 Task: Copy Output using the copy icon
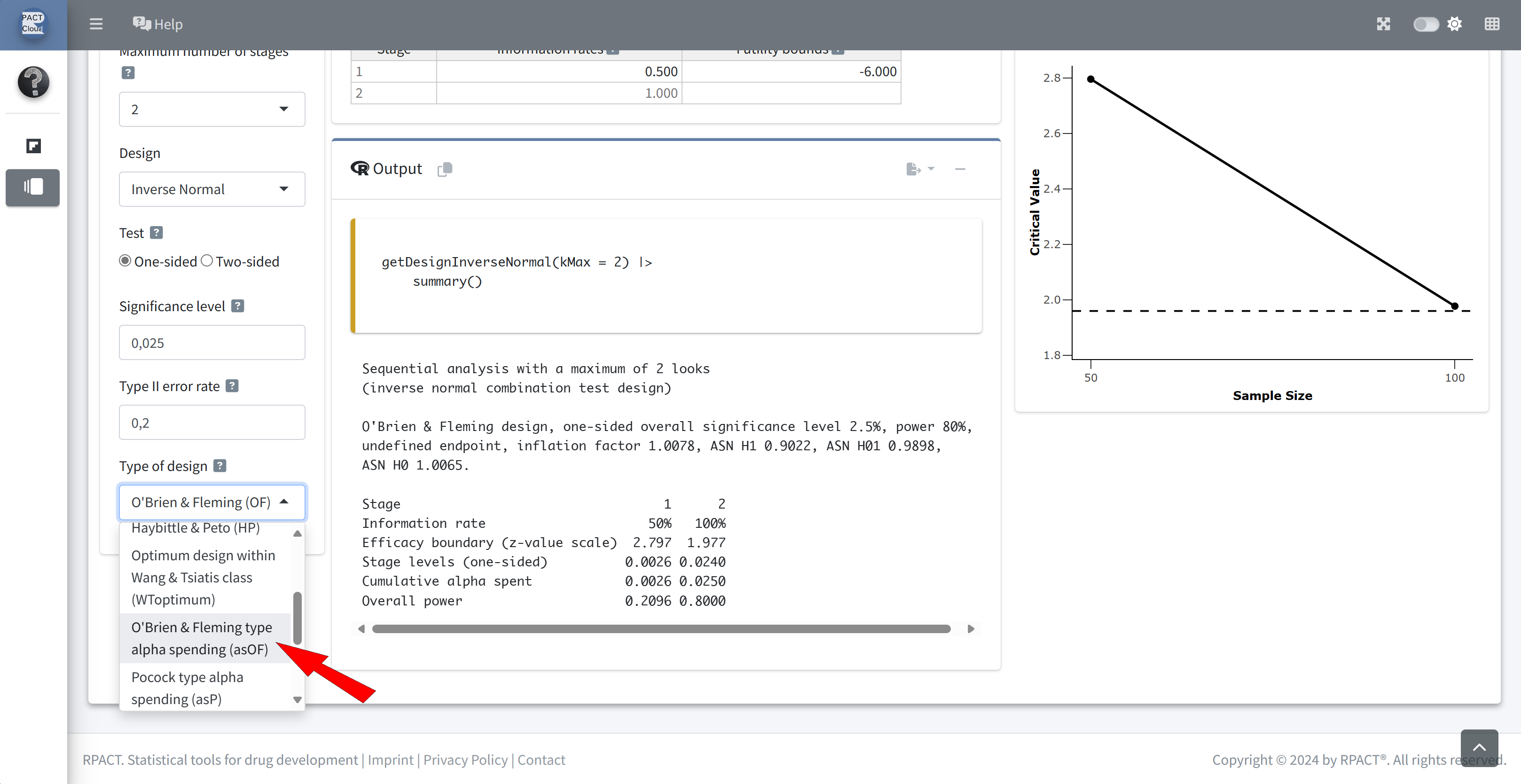pos(445,169)
